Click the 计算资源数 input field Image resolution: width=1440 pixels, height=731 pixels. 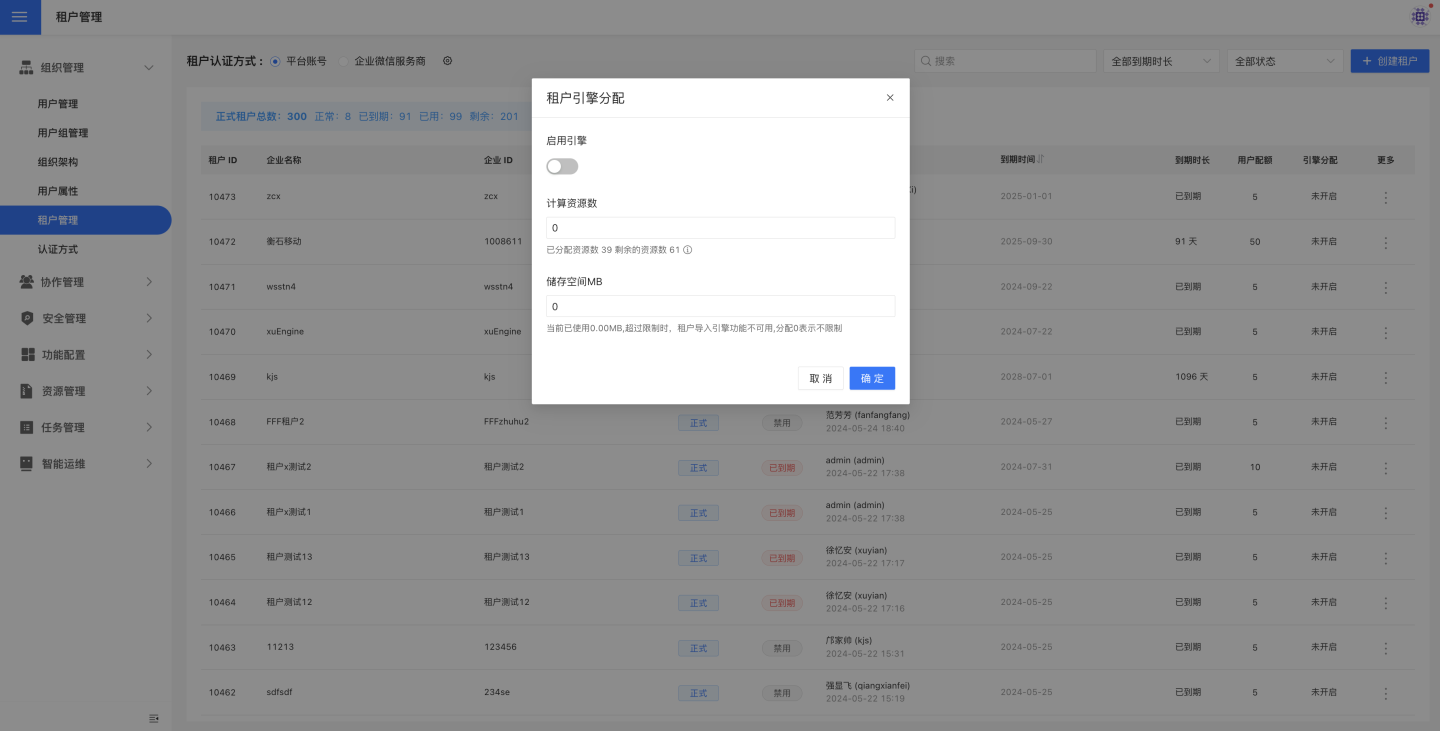[720, 228]
